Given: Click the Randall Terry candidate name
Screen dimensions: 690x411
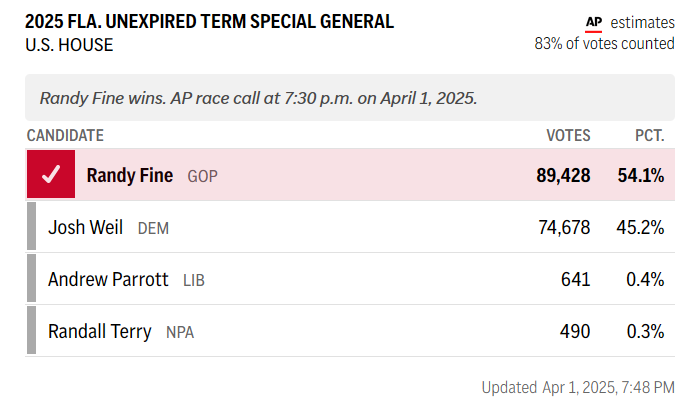Looking at the screenshot, I should pyautogui.click(x=100, y=331).
